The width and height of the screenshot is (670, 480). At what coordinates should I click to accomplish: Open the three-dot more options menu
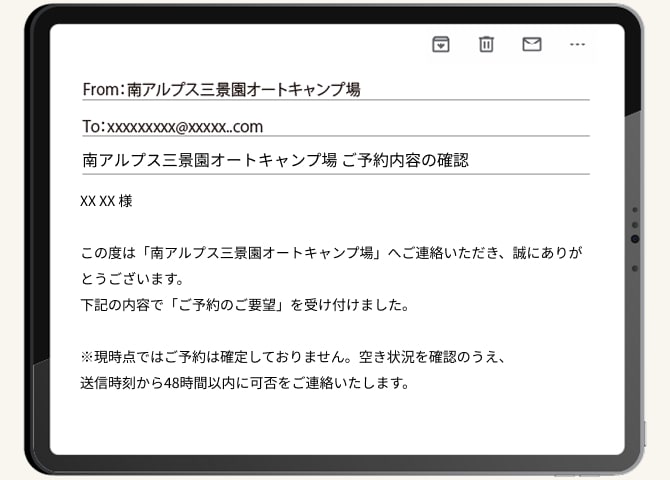click(x=577, y=44)
